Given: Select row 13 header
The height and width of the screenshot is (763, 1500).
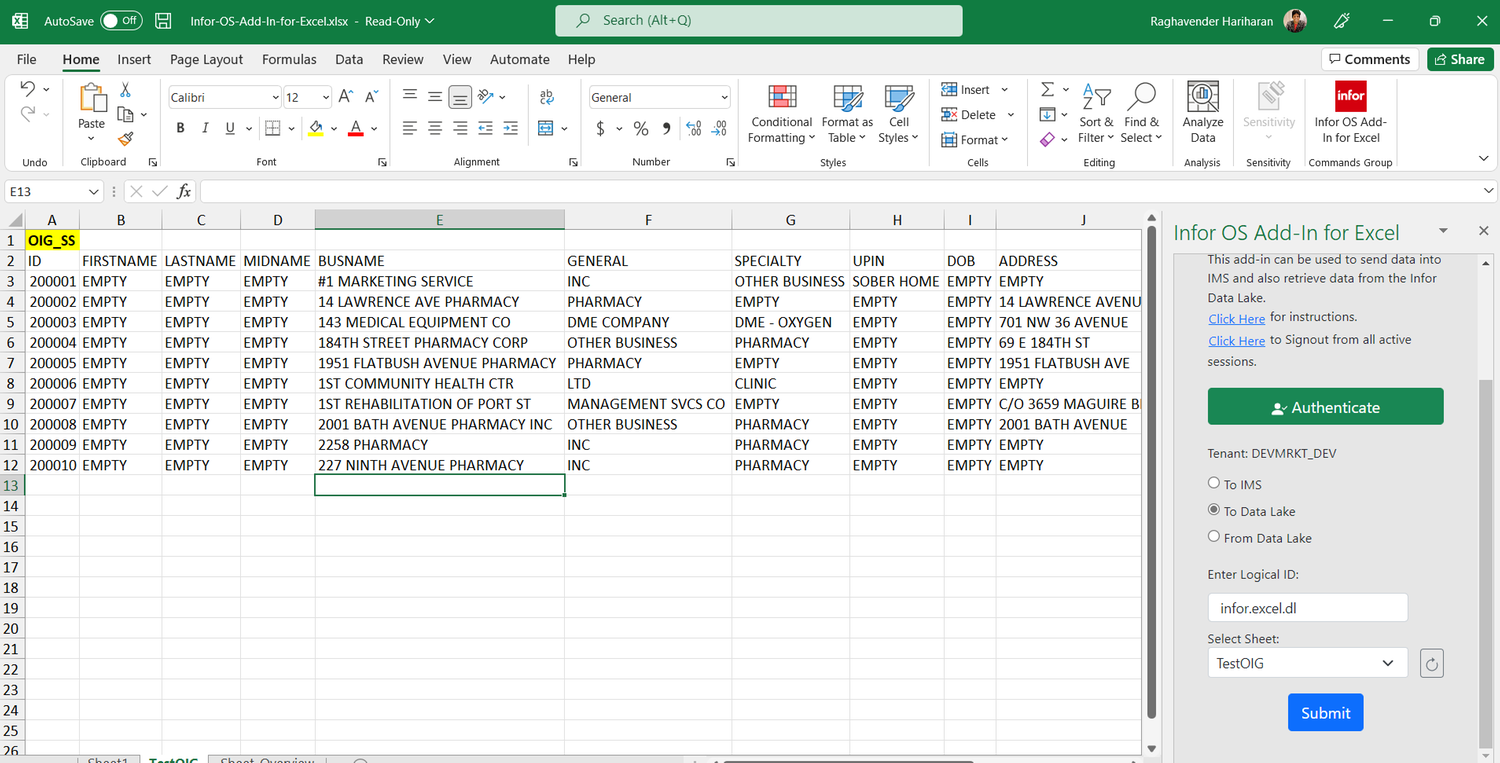Looking at the screenshot, I should 12,485.
